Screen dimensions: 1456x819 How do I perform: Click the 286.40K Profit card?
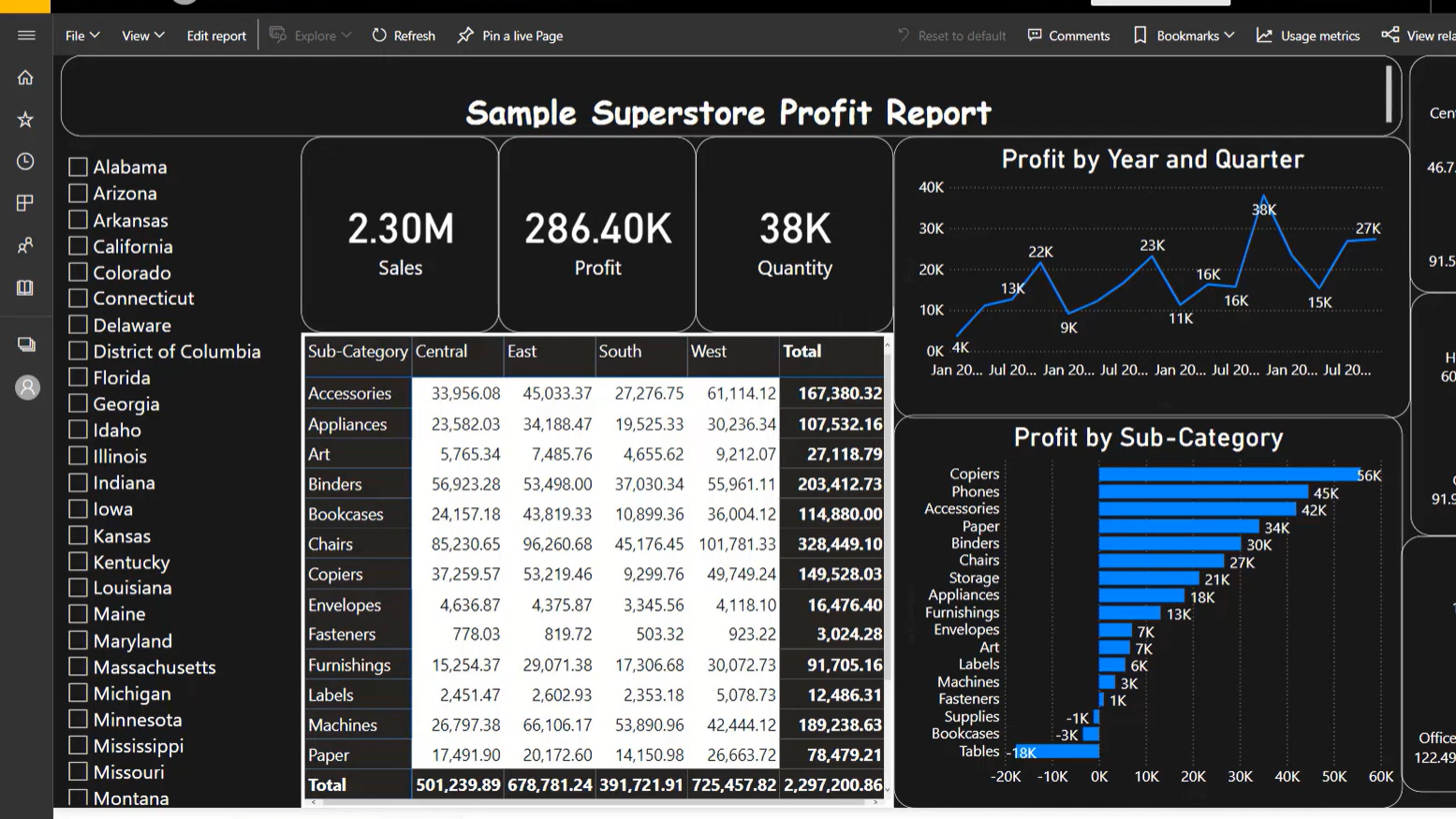(597, 235)
